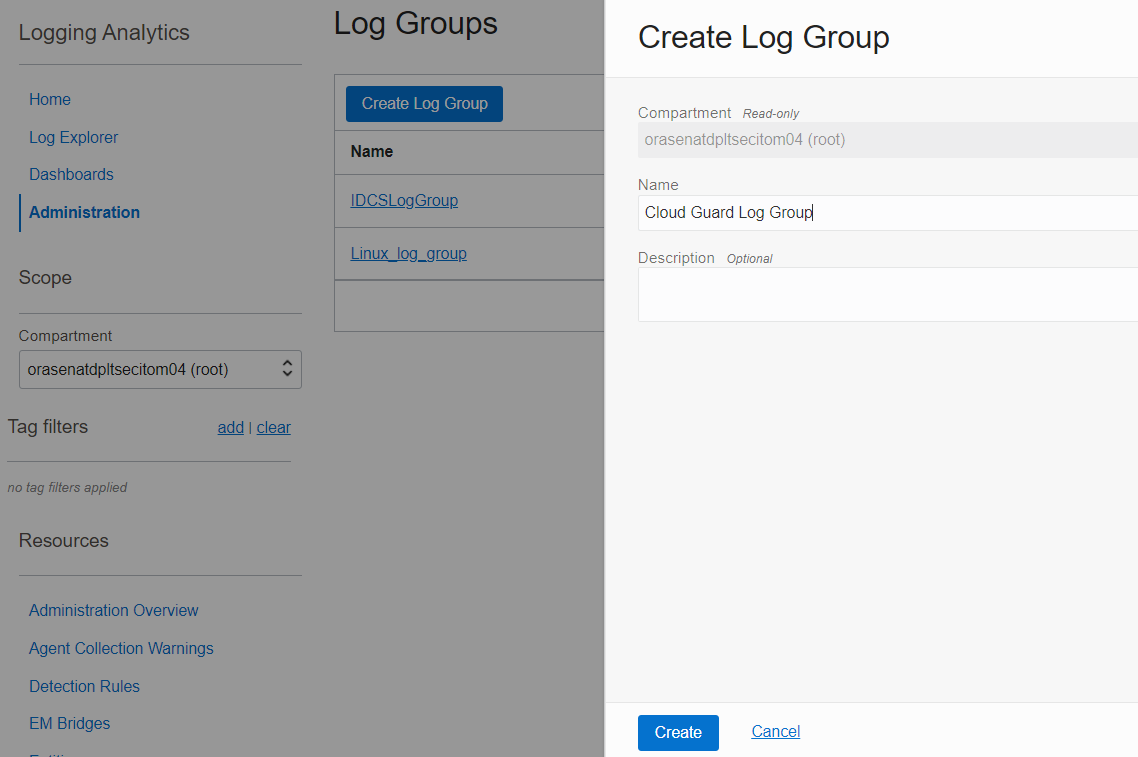Open Administration Overview

point(113,610)
